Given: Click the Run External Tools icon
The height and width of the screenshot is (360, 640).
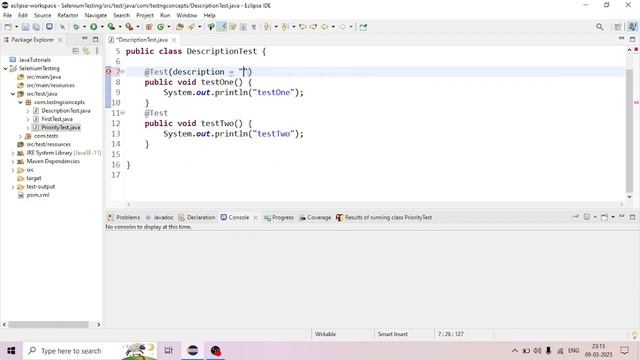Looking at the screenshot, I should (129, 27).
